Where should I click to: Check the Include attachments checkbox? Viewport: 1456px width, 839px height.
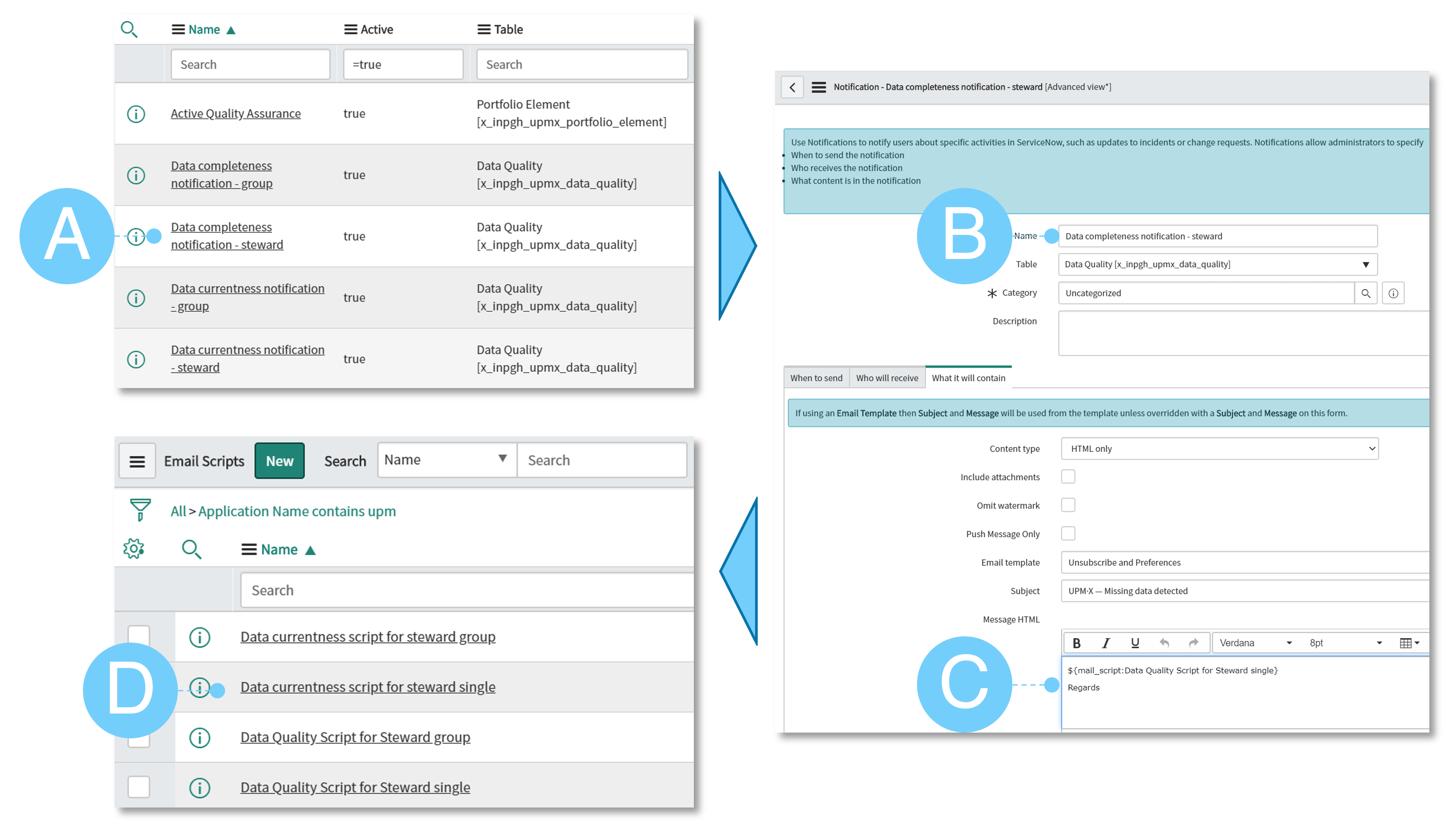(x=1067, y=477)
